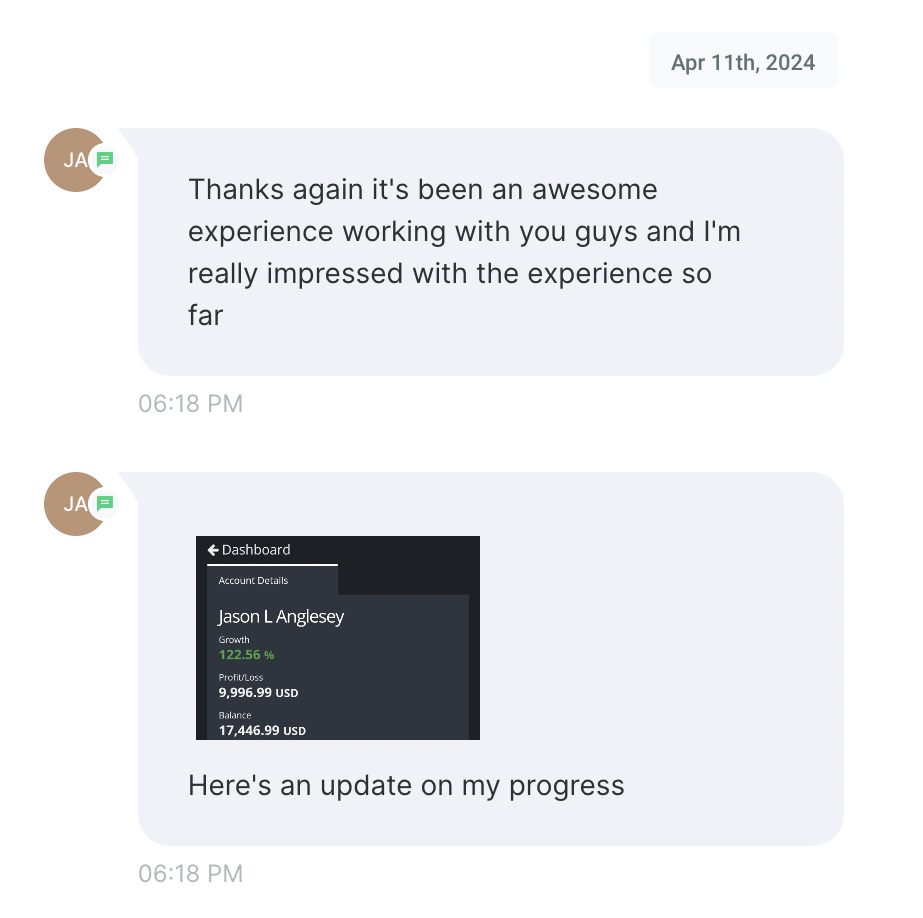This screenshot has height=918, width=923.
Task: Click the first JA avatar circle
Action: click(x=75, y=160)
